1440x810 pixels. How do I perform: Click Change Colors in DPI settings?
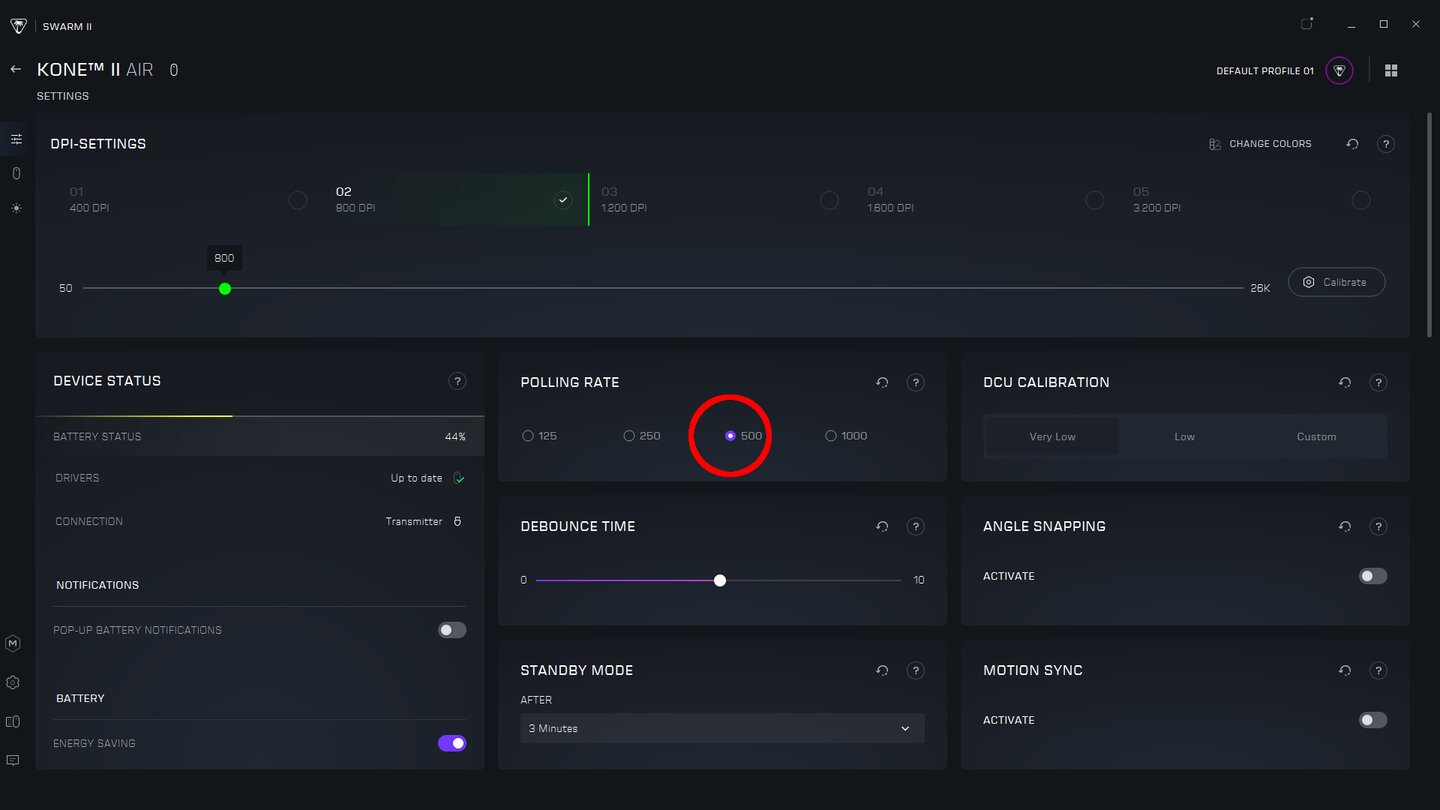1260,144
